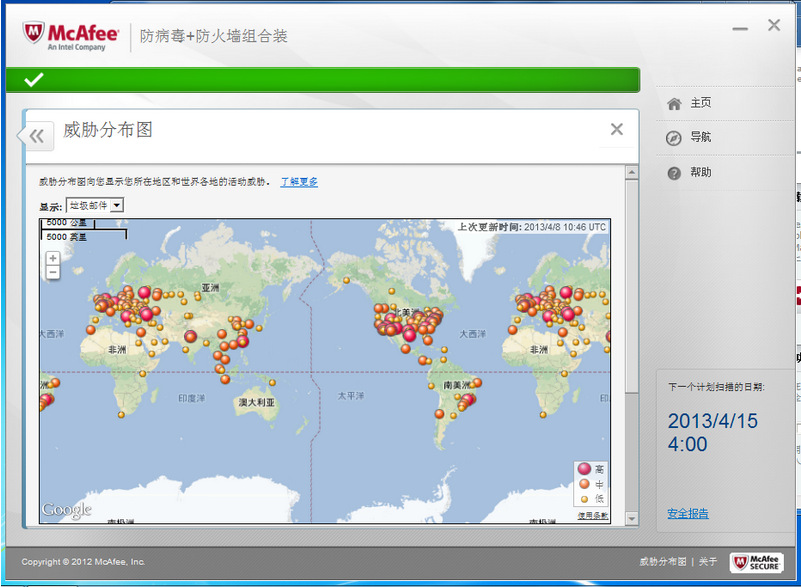801x587 pixels.
Task: Click the McAfee shield logo in header
Action: point(34,35)
